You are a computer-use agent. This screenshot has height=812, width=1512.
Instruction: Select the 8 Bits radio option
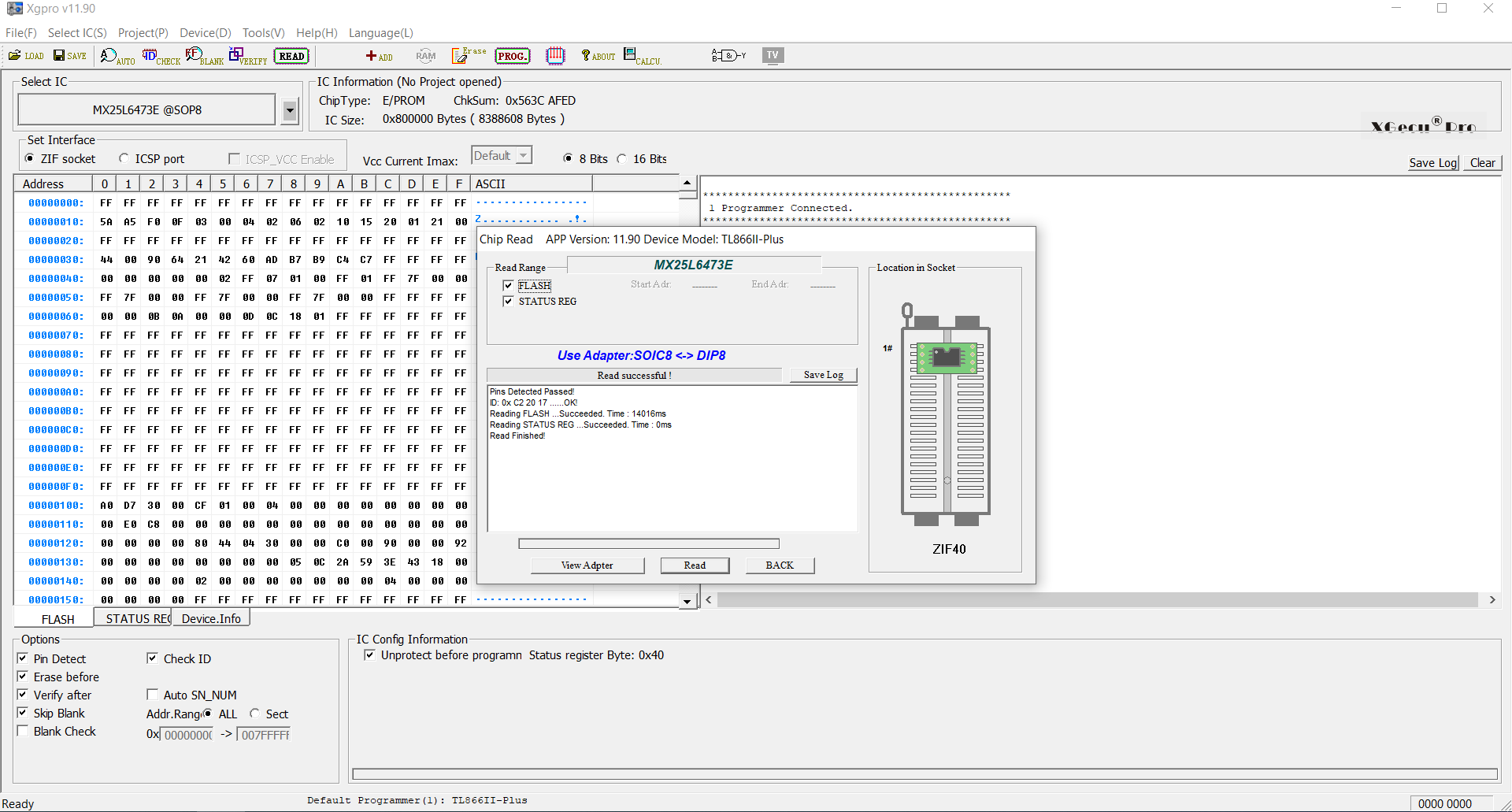click(568, 158)
